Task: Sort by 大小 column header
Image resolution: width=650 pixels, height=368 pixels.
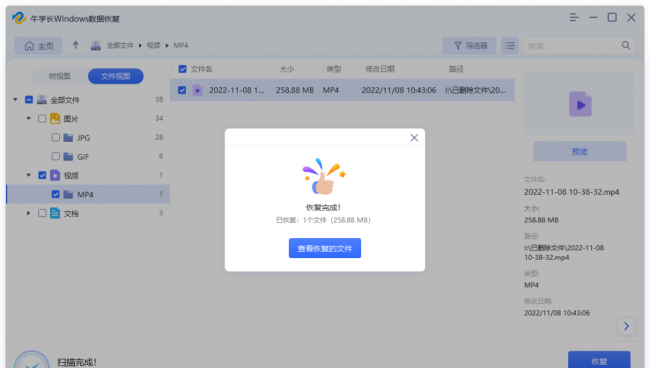Action: pos(287,69)
